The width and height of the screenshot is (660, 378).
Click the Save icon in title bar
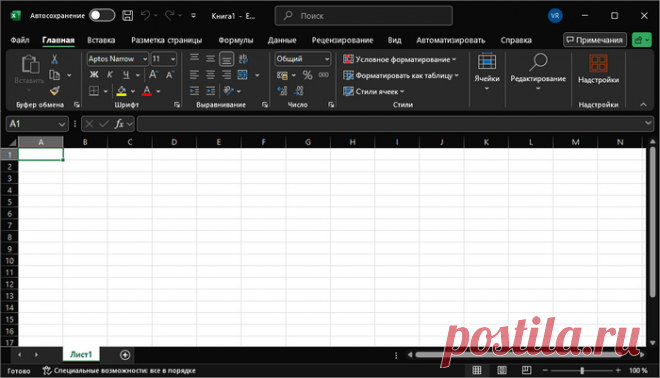(x=128, y=16)
